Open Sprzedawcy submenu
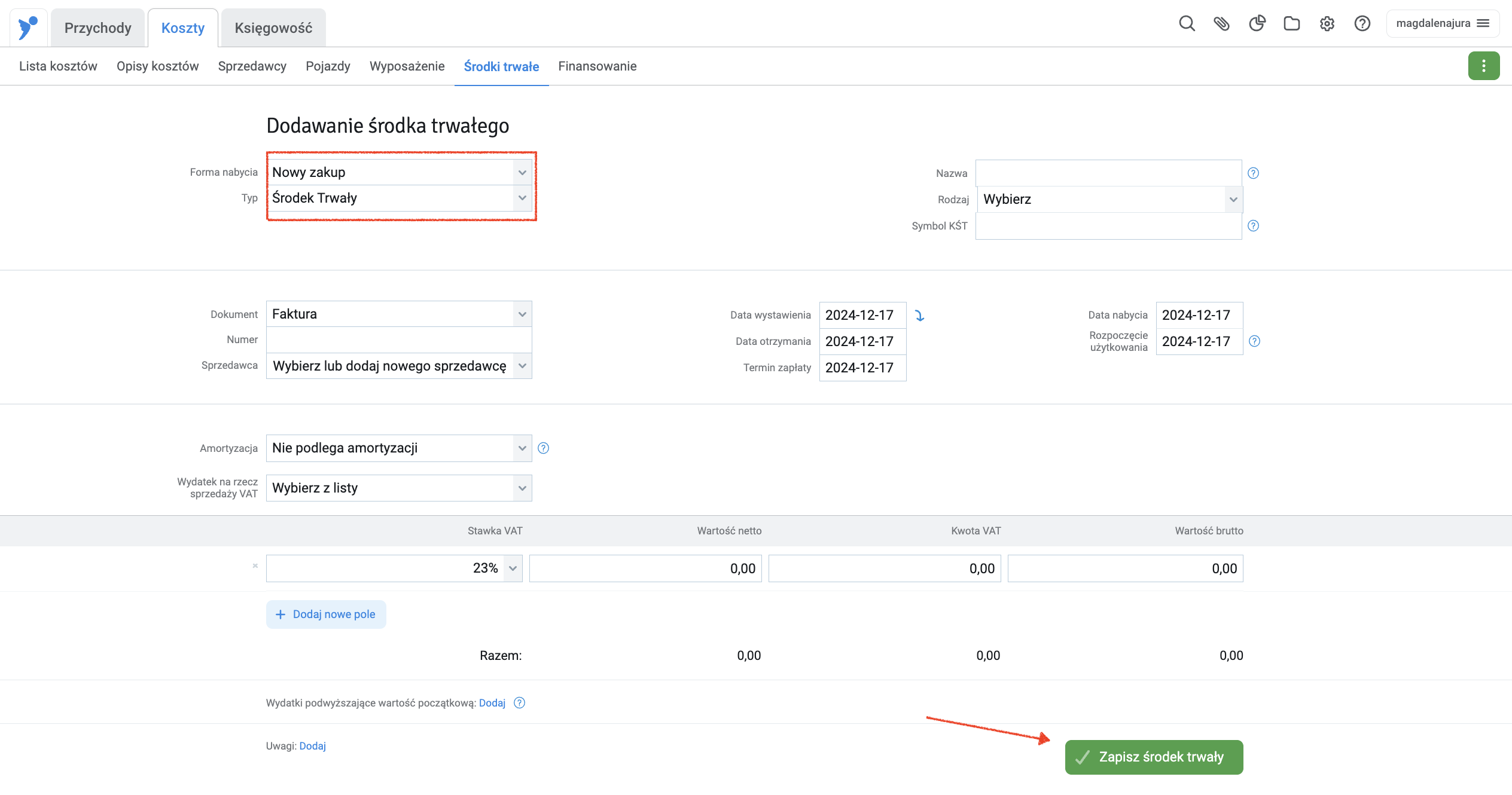 coord(252,66)
